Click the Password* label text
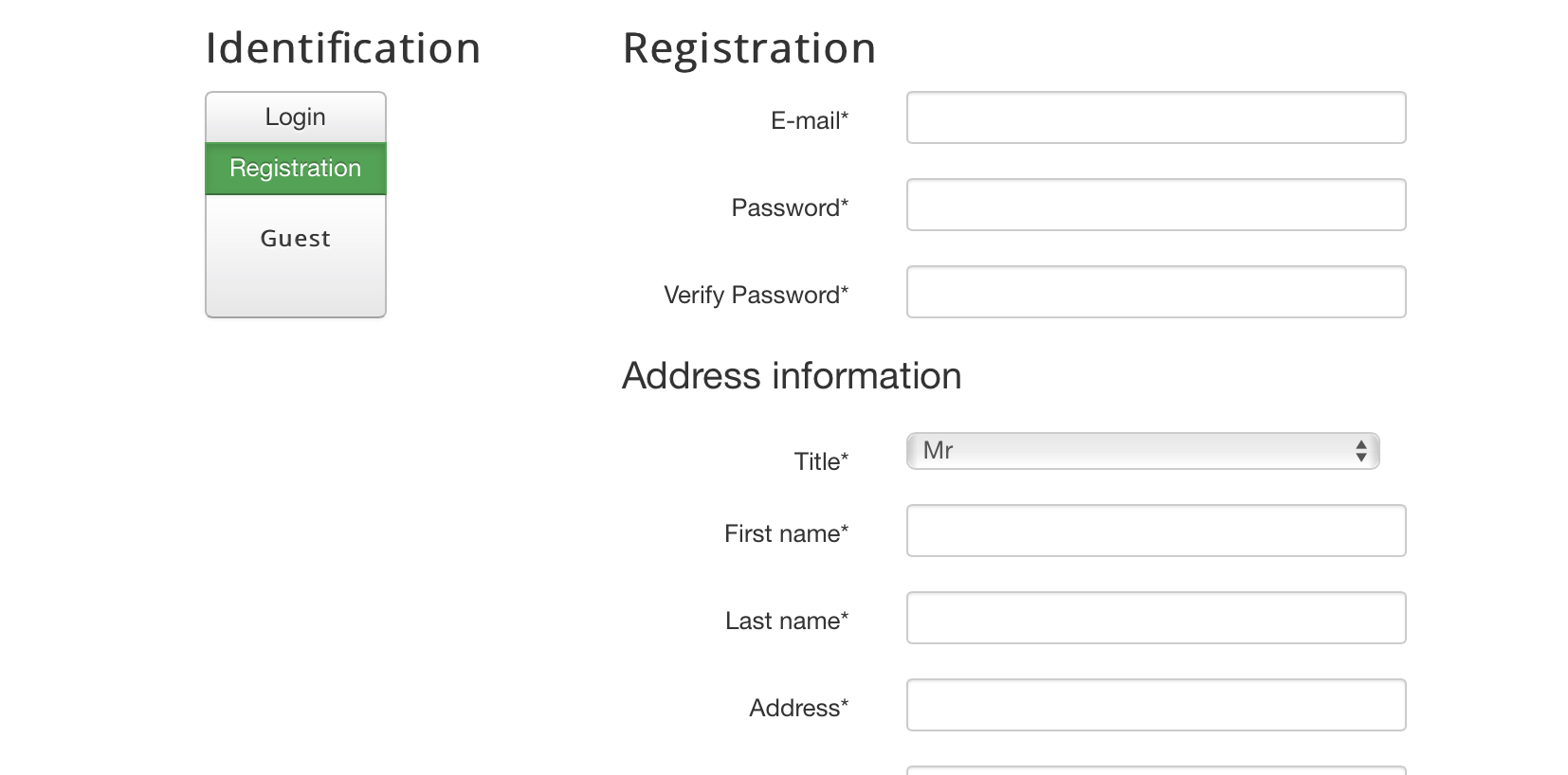Image resolution: width=1568 pixels, height=775 pixels. (x=789, y=207)
